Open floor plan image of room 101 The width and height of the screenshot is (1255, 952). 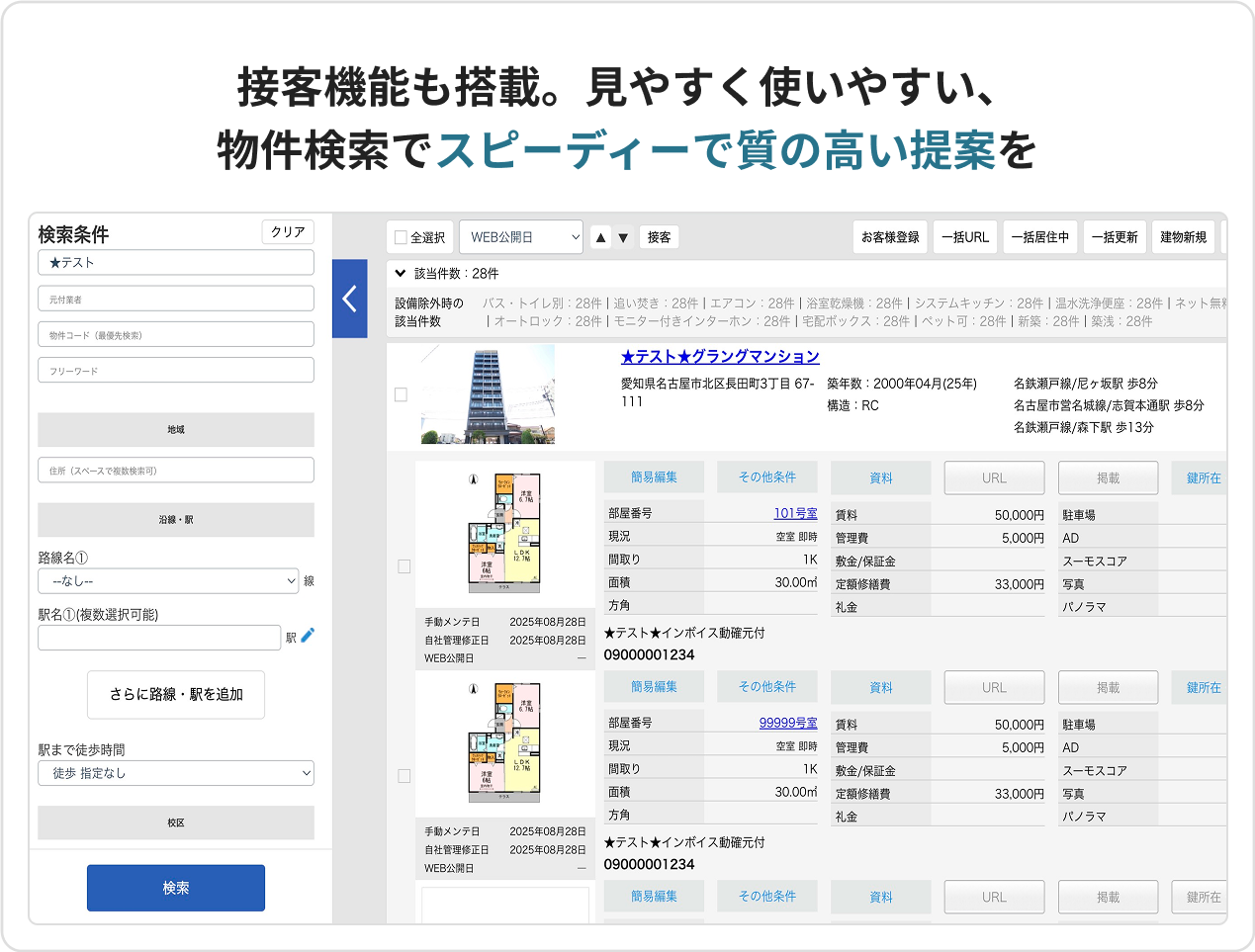pos(504,534)
